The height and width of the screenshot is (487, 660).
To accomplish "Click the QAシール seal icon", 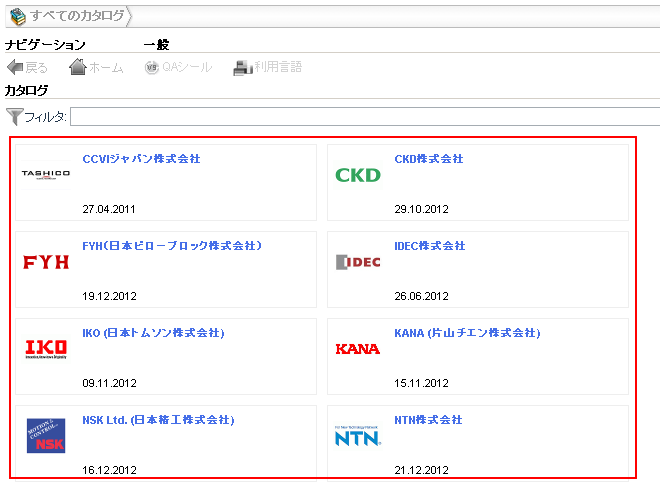I will click(152, 67).
